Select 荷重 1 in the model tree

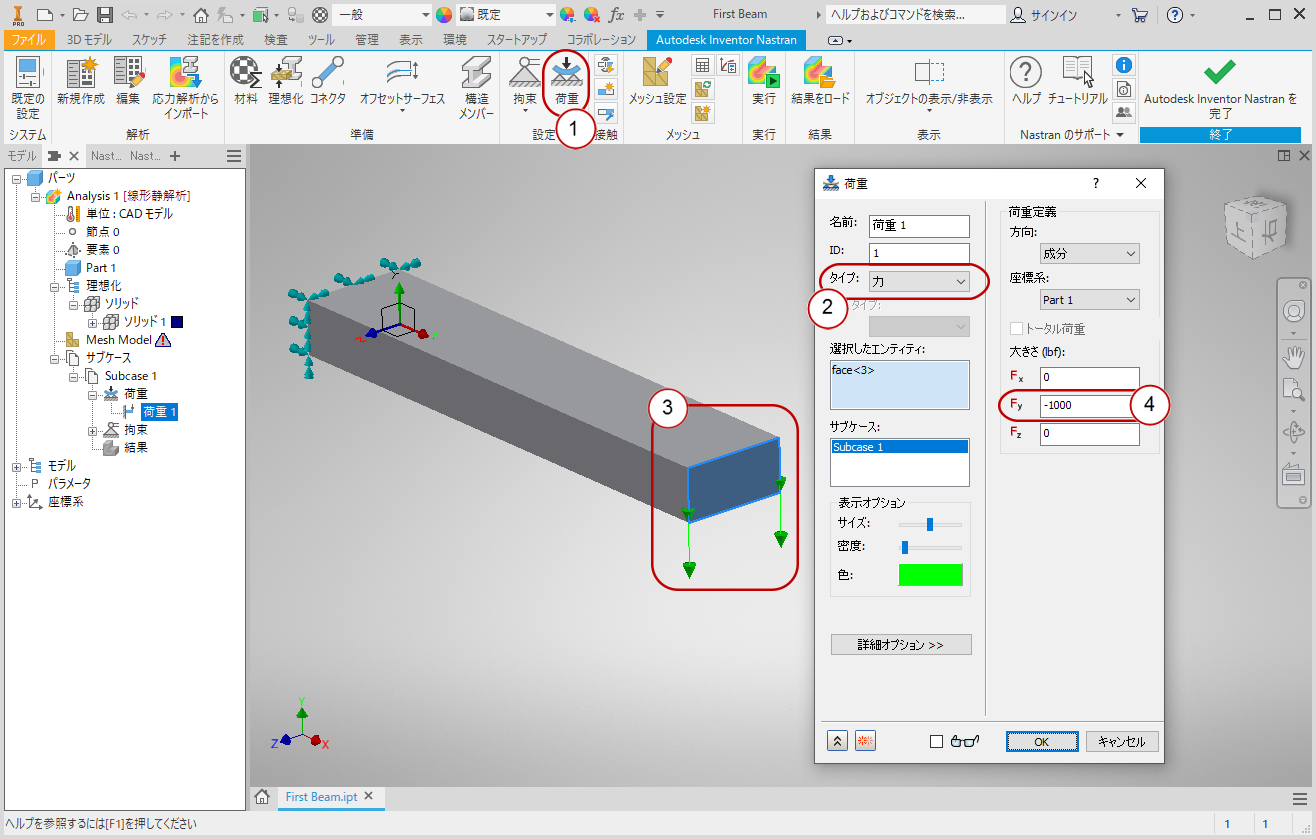(x=159, y=412)
